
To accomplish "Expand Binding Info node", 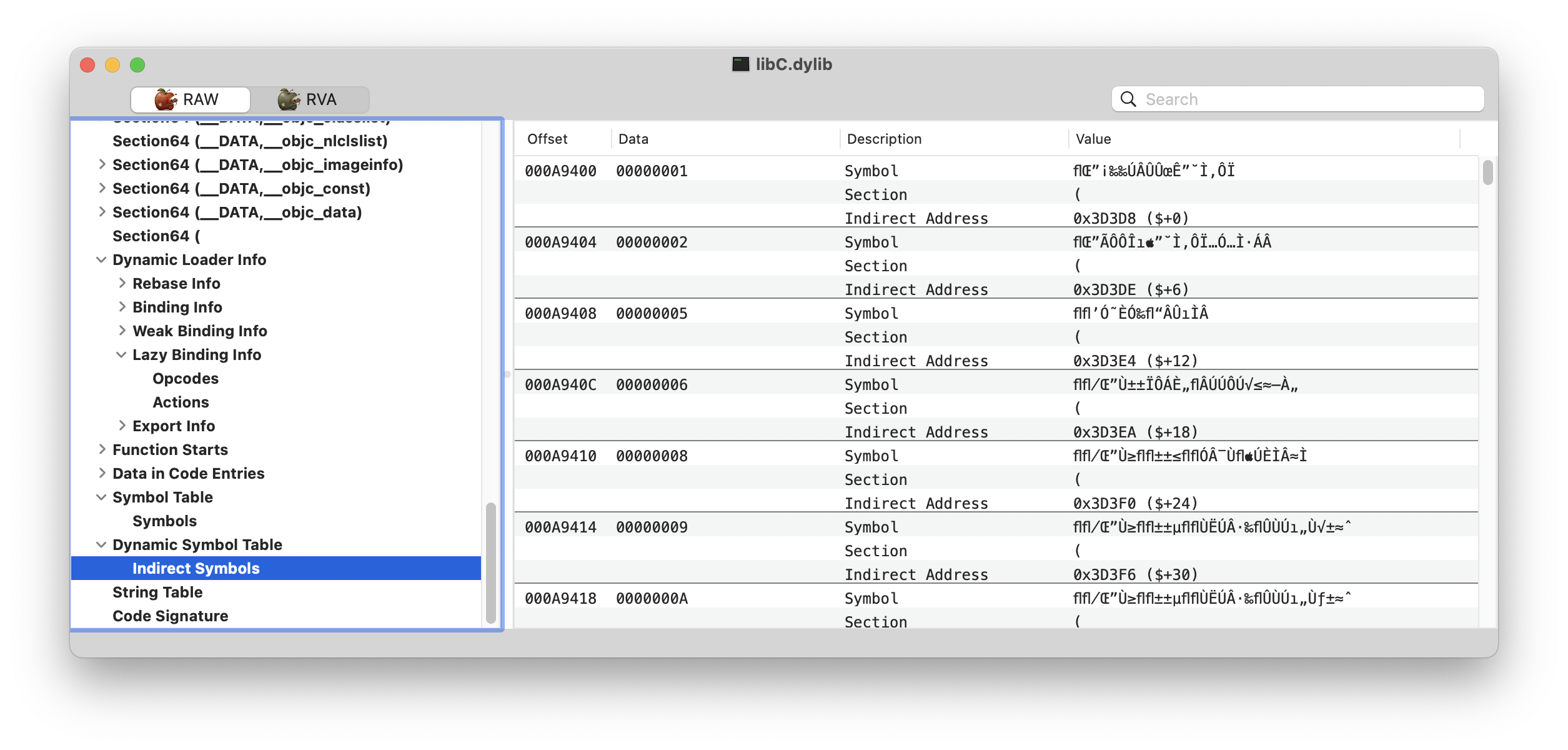I will point(122,307).
